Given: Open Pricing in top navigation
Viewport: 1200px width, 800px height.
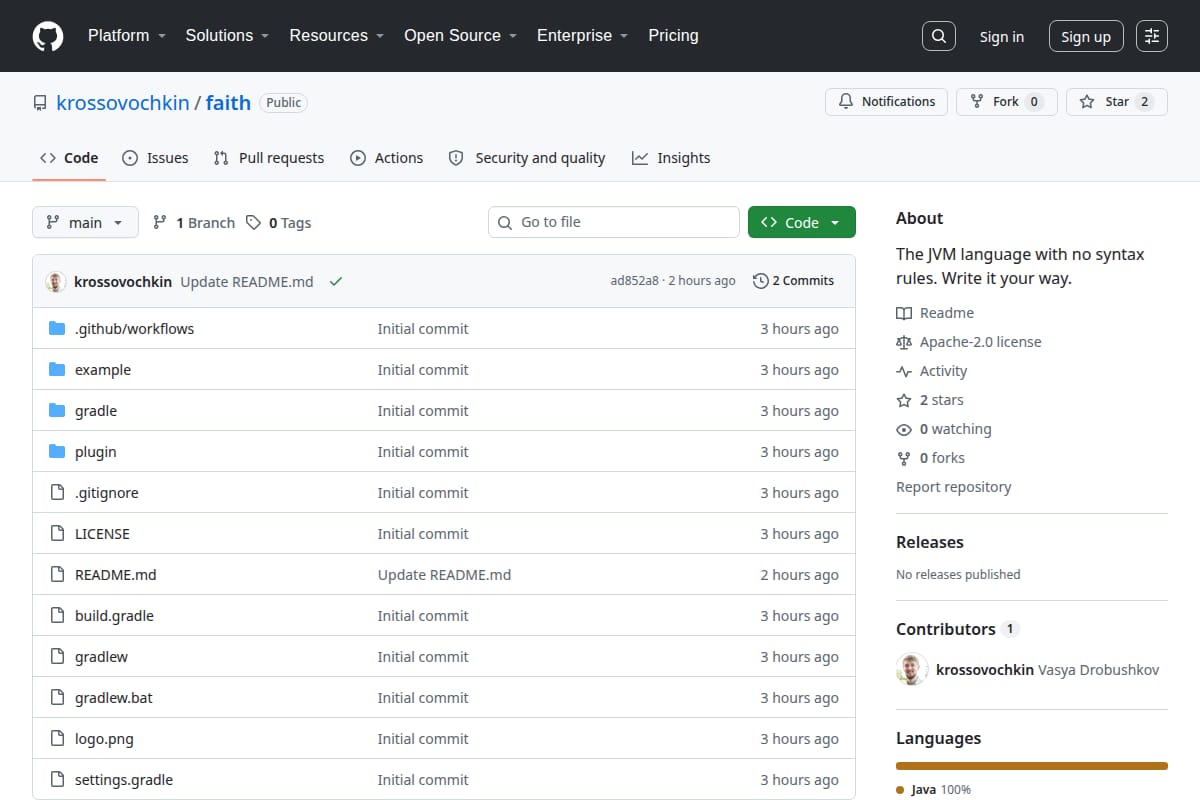Looking at the screenshot, I should pyautogui.click(x=673, y=36).
